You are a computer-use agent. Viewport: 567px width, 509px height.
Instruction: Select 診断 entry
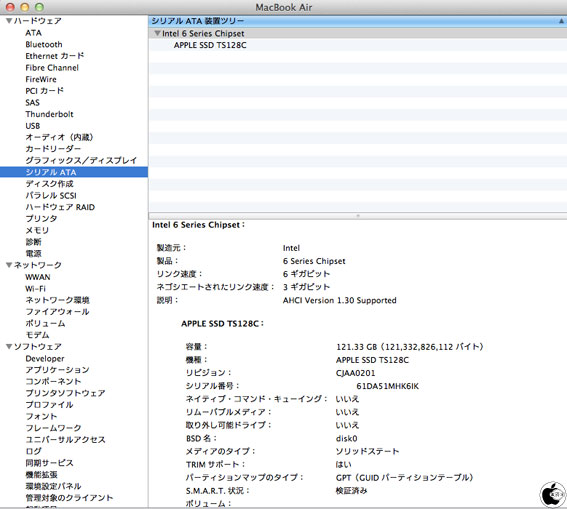click(33, 242)
